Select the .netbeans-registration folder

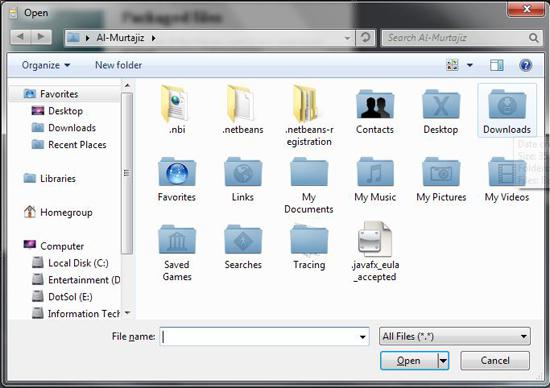click(309, 116)
